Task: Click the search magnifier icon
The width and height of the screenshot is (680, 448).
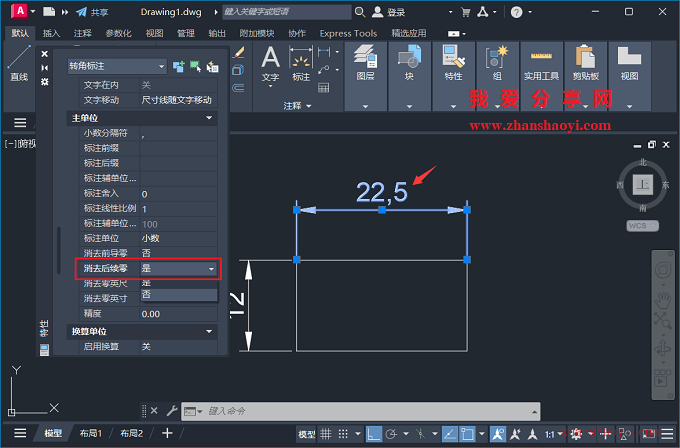Action: tap(360, 12)
